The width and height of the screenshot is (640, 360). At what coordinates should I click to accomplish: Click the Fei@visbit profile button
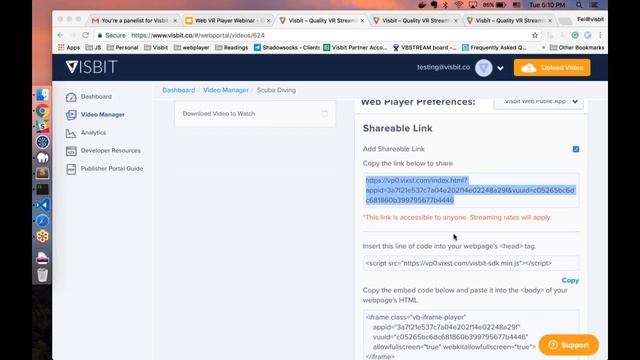click(590, 19)
